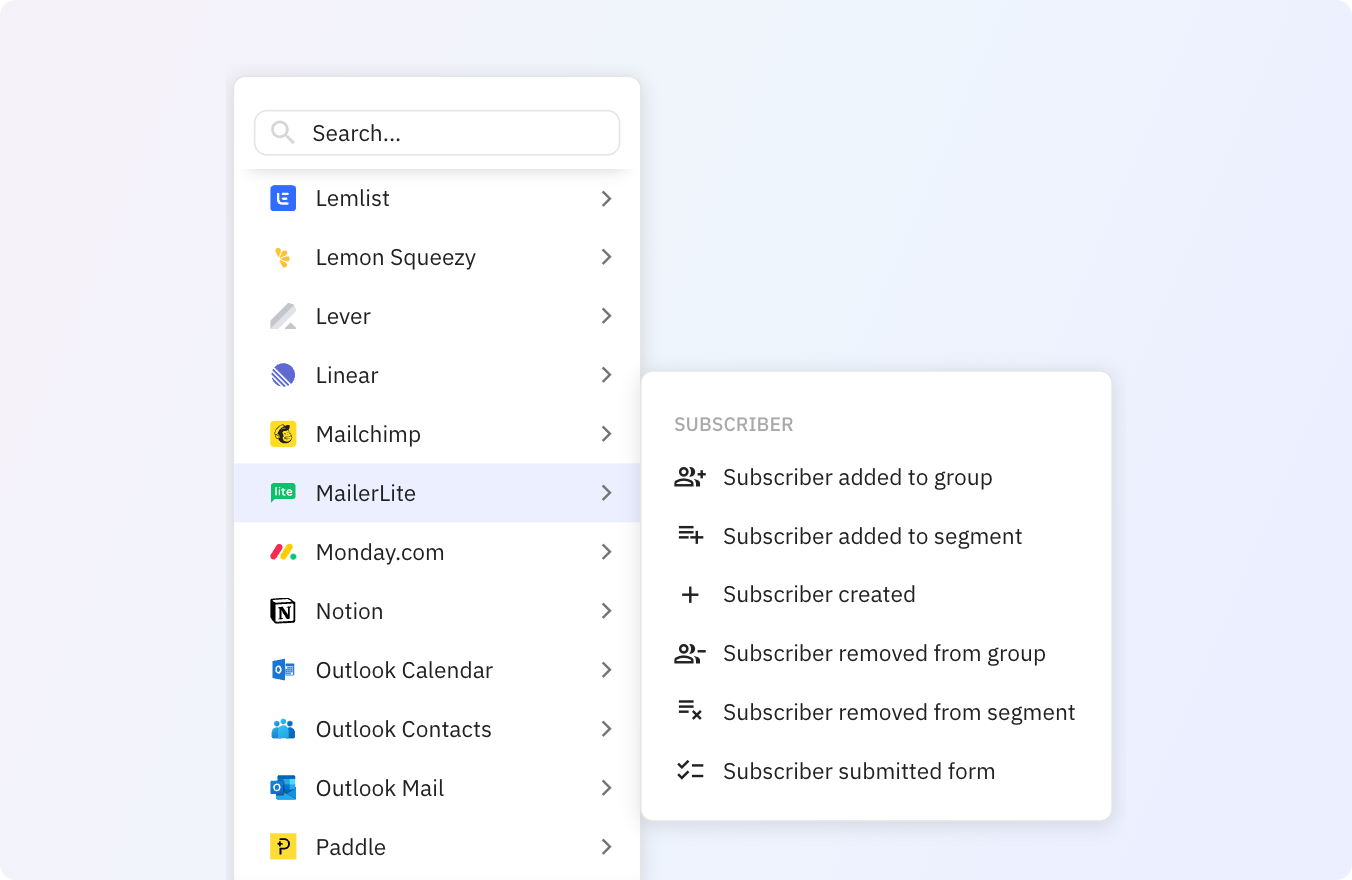This screenshot has height=880, width=1352.
Task: Click the checklist icon for submitted form
Action: (x=690, y=770)
